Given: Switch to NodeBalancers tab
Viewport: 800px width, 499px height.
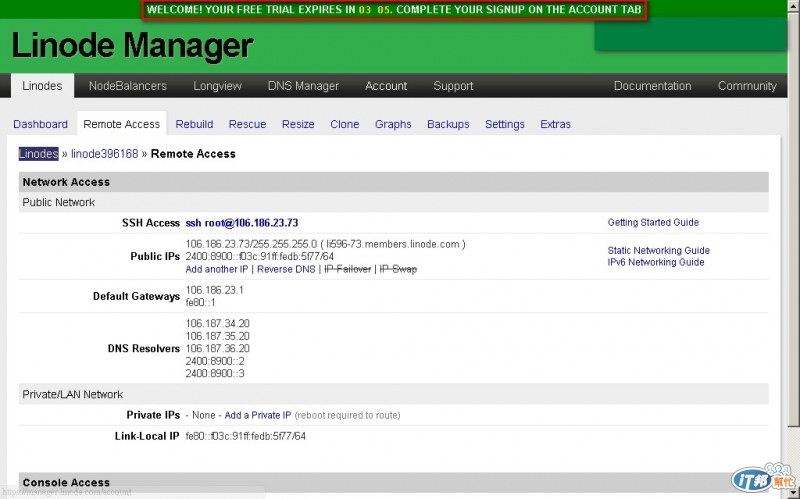Looking at the screenshot, I should [x=128, y=86].
